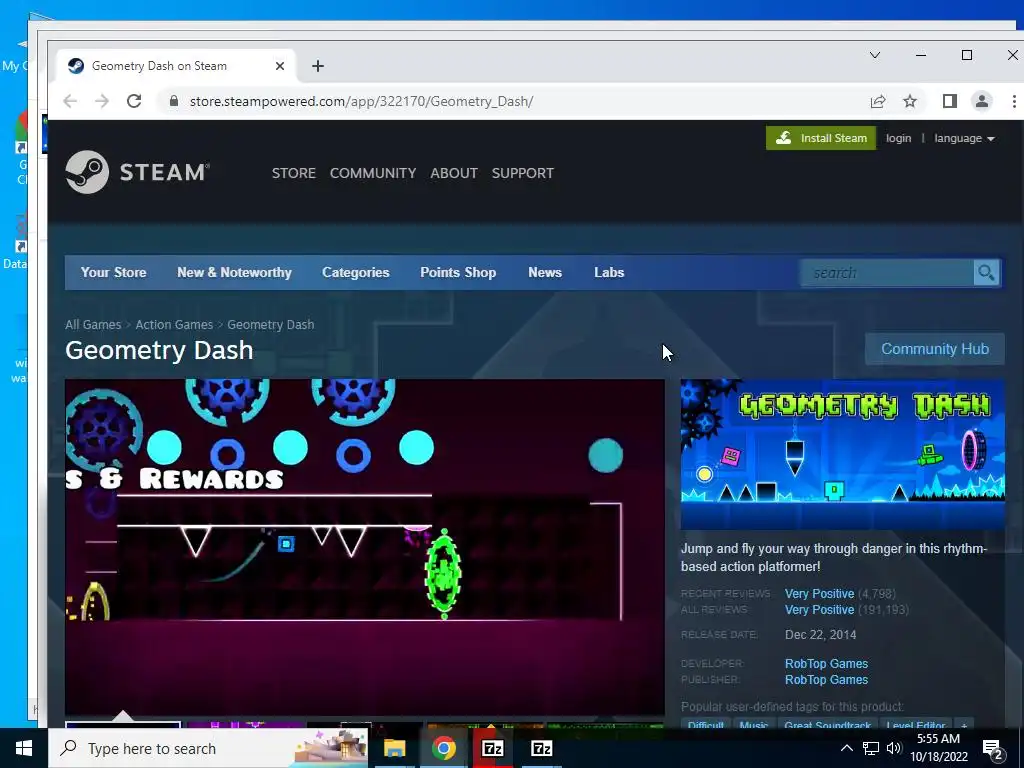Click the Geometry Dash header capsule image
This screenshot has width=1024, height=768.
pos(842,455)
